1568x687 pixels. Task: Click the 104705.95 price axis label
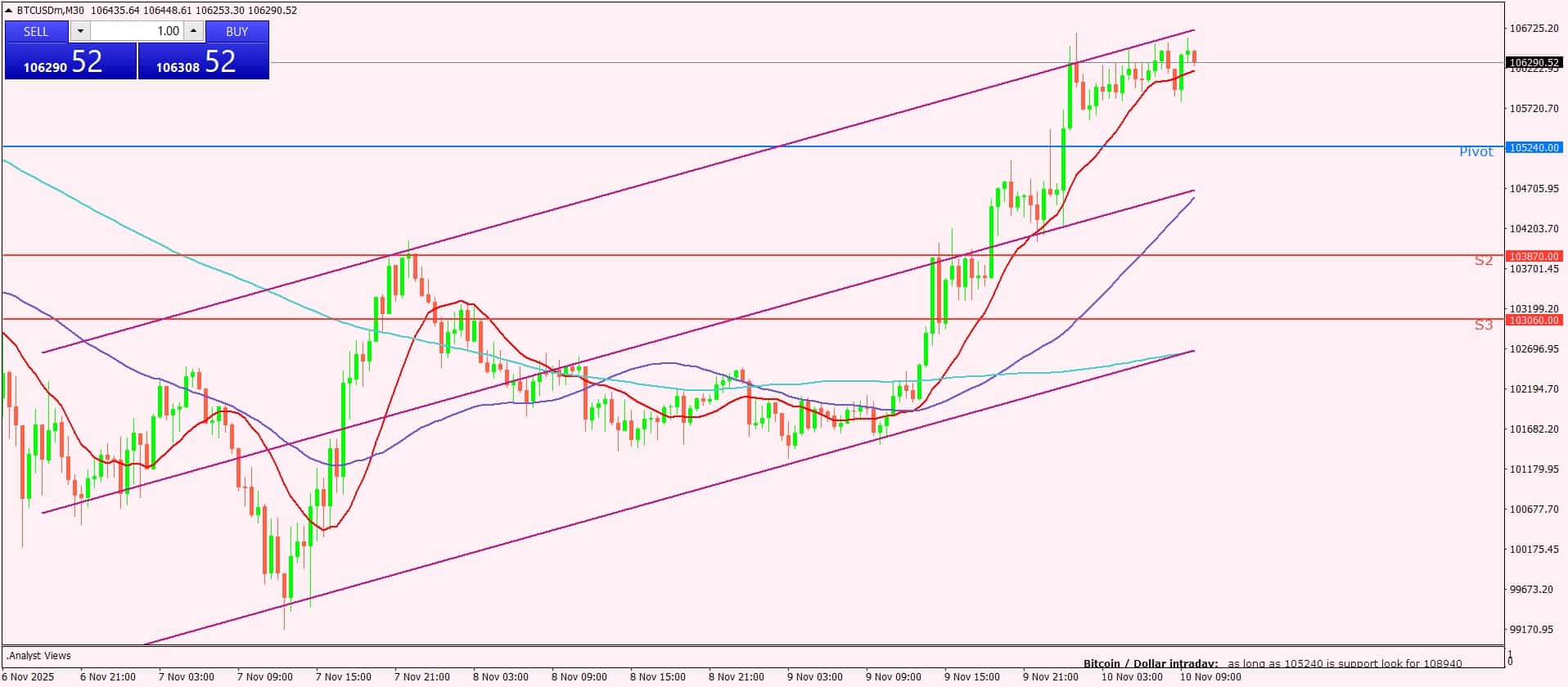coord(1534,188)
